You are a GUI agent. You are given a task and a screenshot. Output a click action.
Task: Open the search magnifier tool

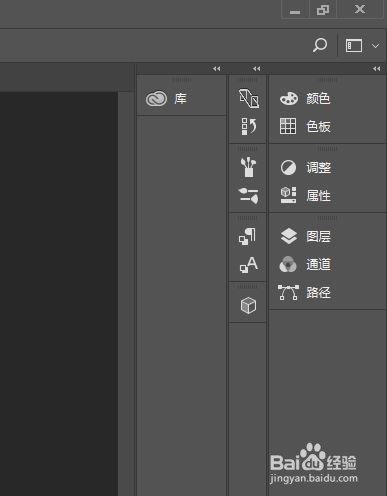[x=320, y=45]
